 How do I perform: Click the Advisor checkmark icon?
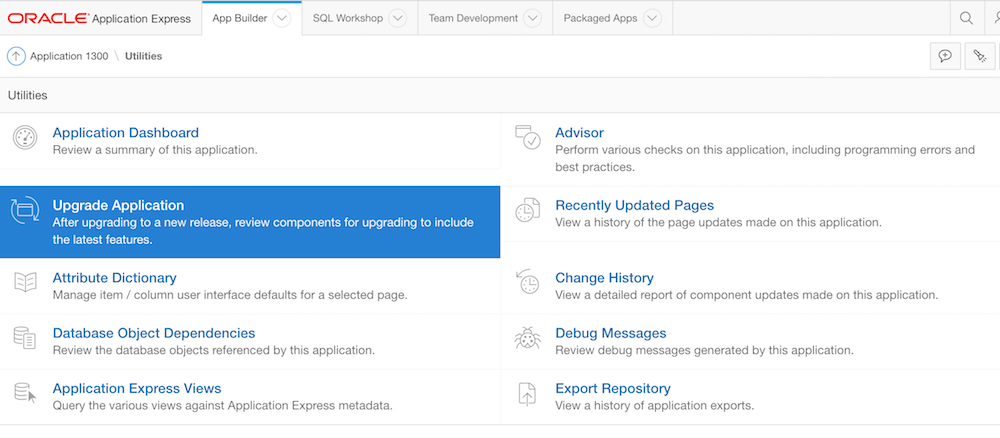click(527, 138)
